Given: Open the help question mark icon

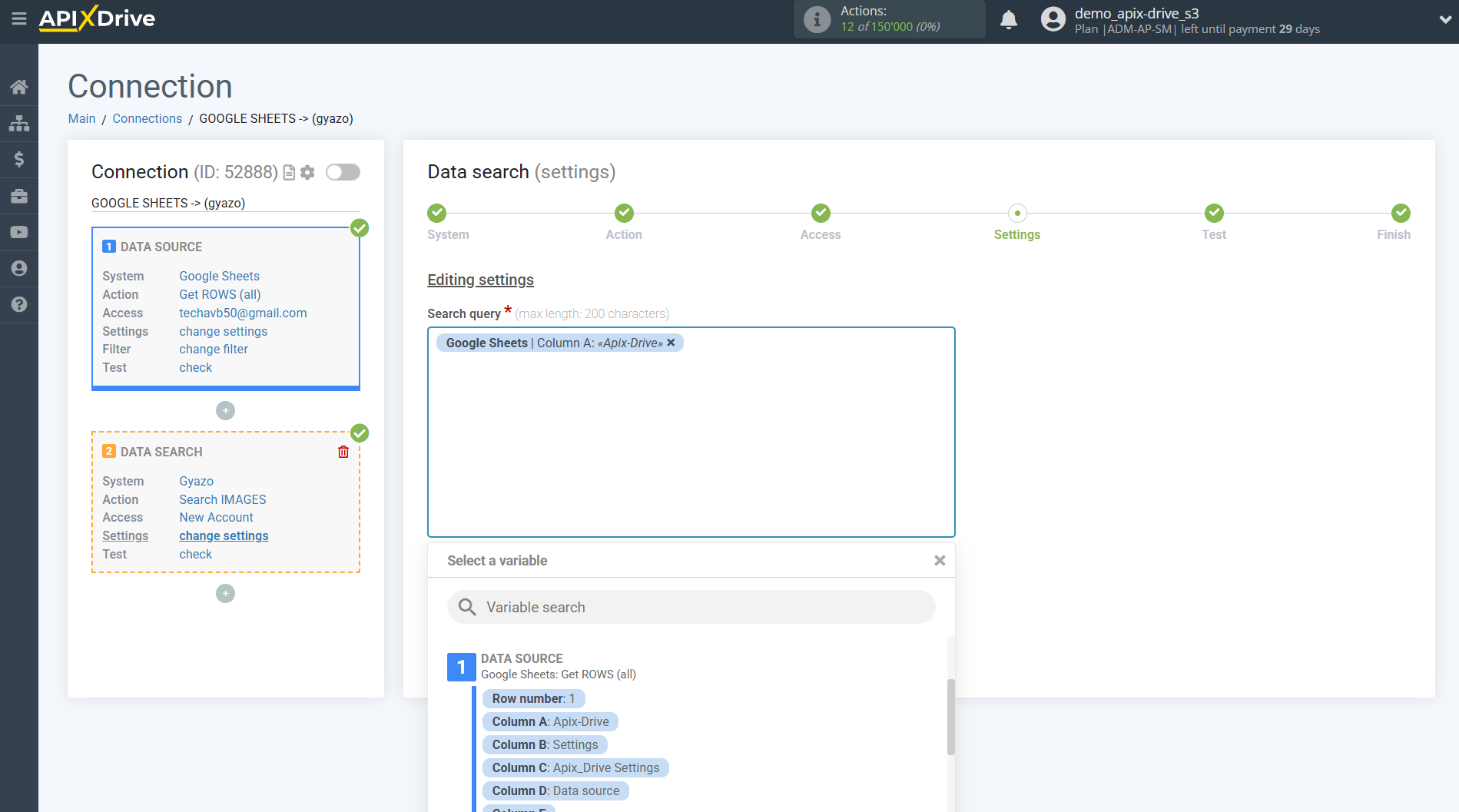Looking at the screenshot, I should pyautogui.click(x=19, y=305).
